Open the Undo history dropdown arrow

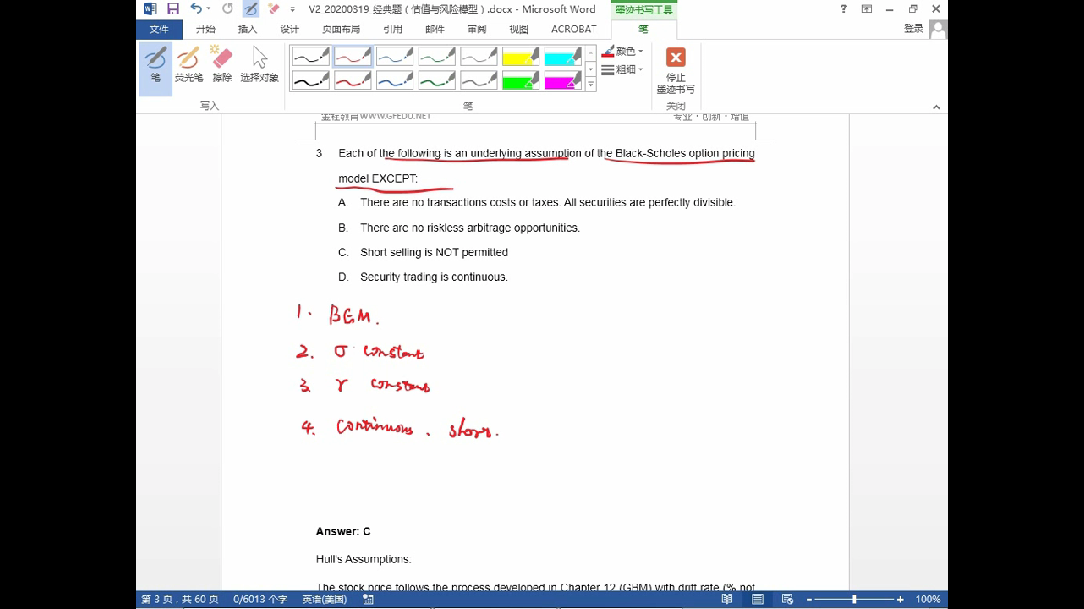208,9
